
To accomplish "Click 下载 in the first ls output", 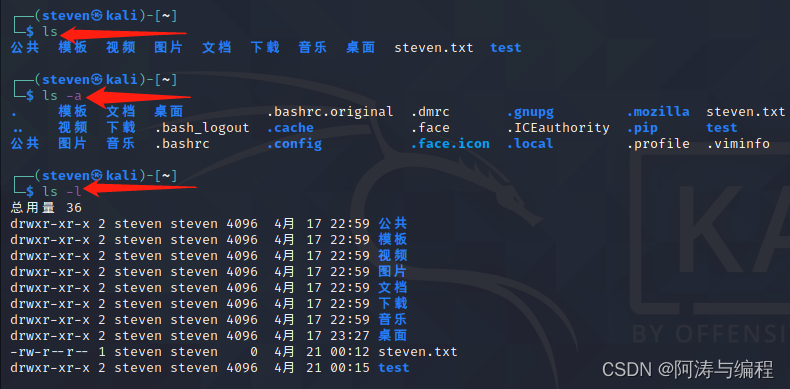I will pos(265,47).
